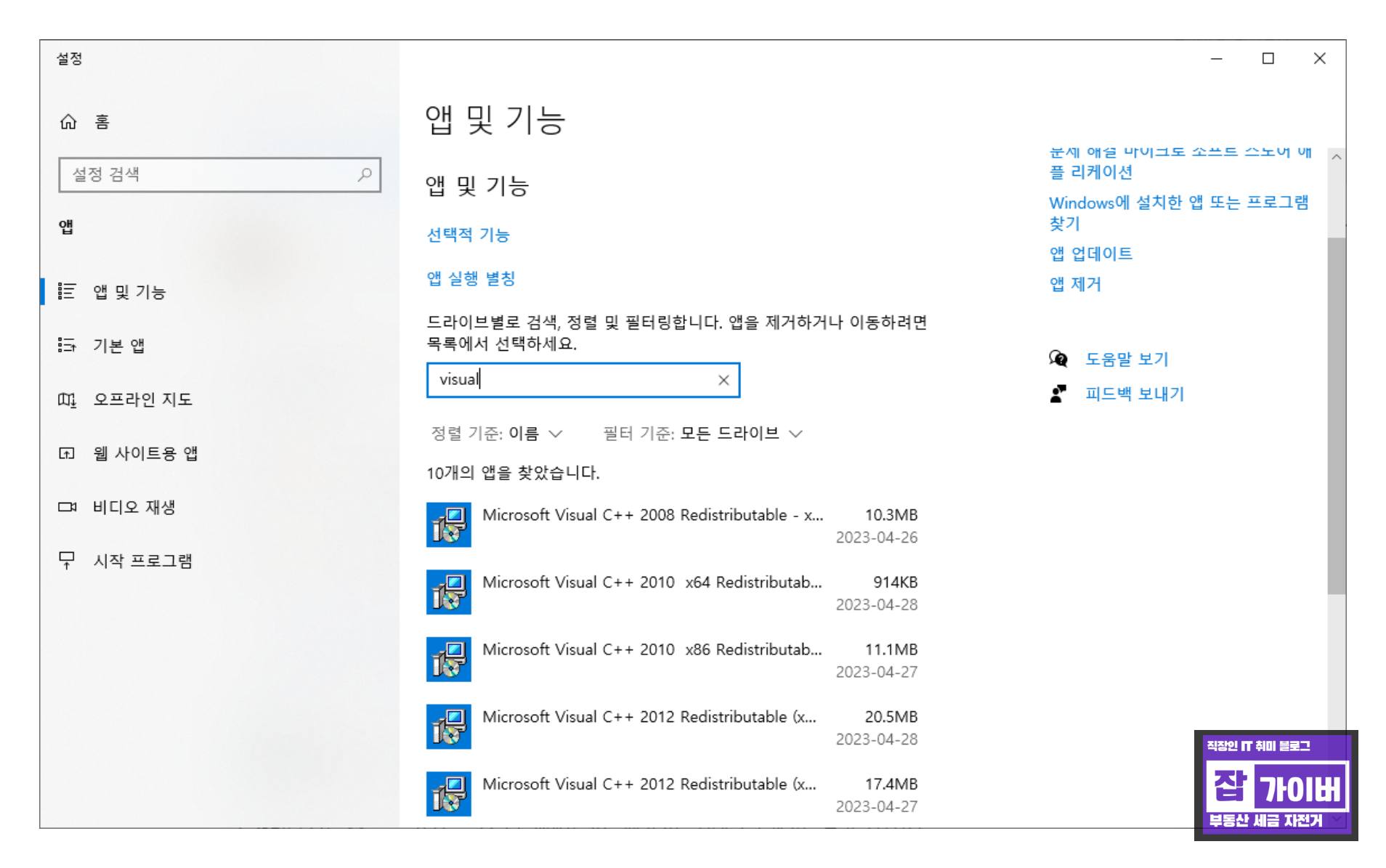Click the Visual C++ 2010 x64 installer icon
Screen dimensions: 1386x868
click(x=448, y=592)
